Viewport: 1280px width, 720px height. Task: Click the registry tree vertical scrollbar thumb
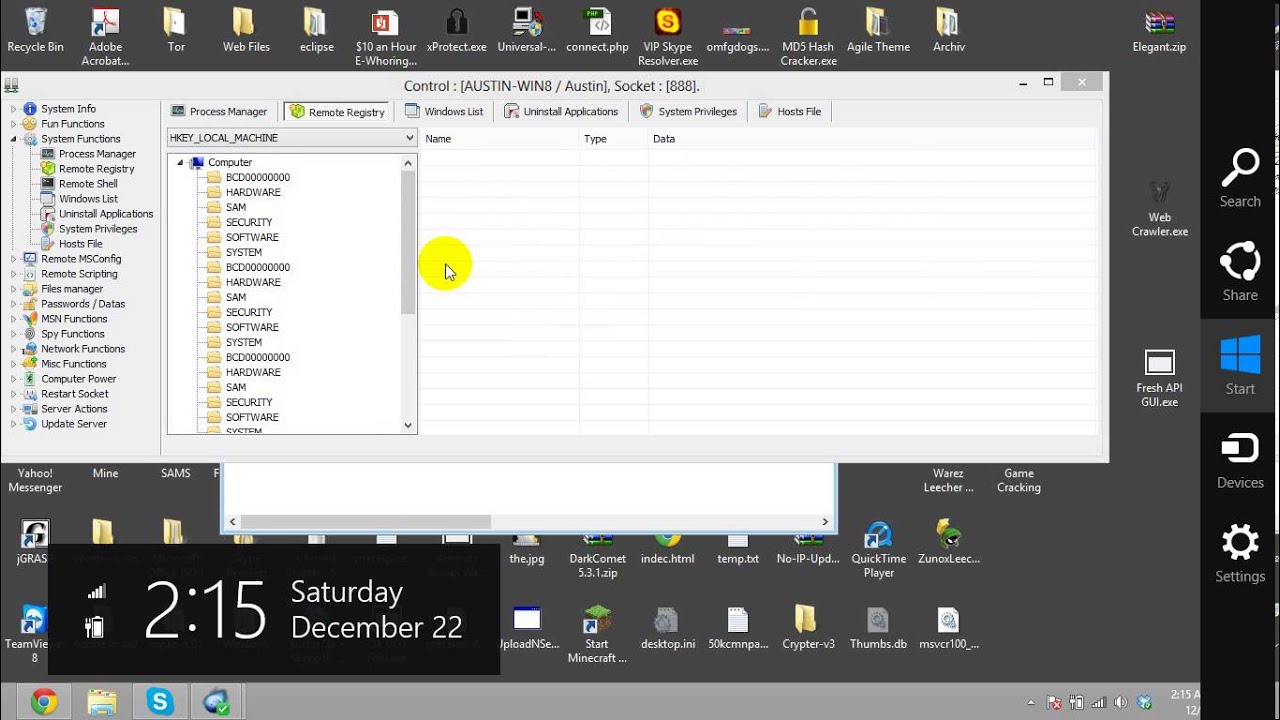tap(408, 243)
